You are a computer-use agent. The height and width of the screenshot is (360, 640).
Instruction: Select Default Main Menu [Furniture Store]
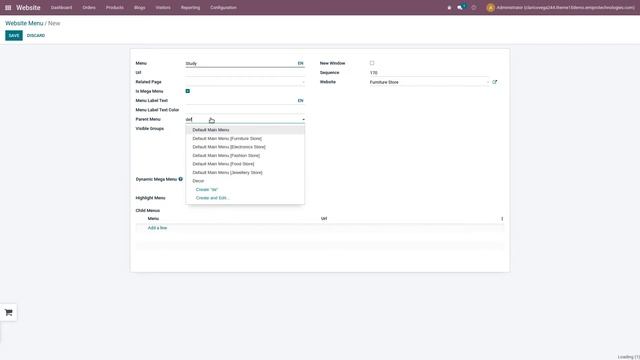[245, 138]
